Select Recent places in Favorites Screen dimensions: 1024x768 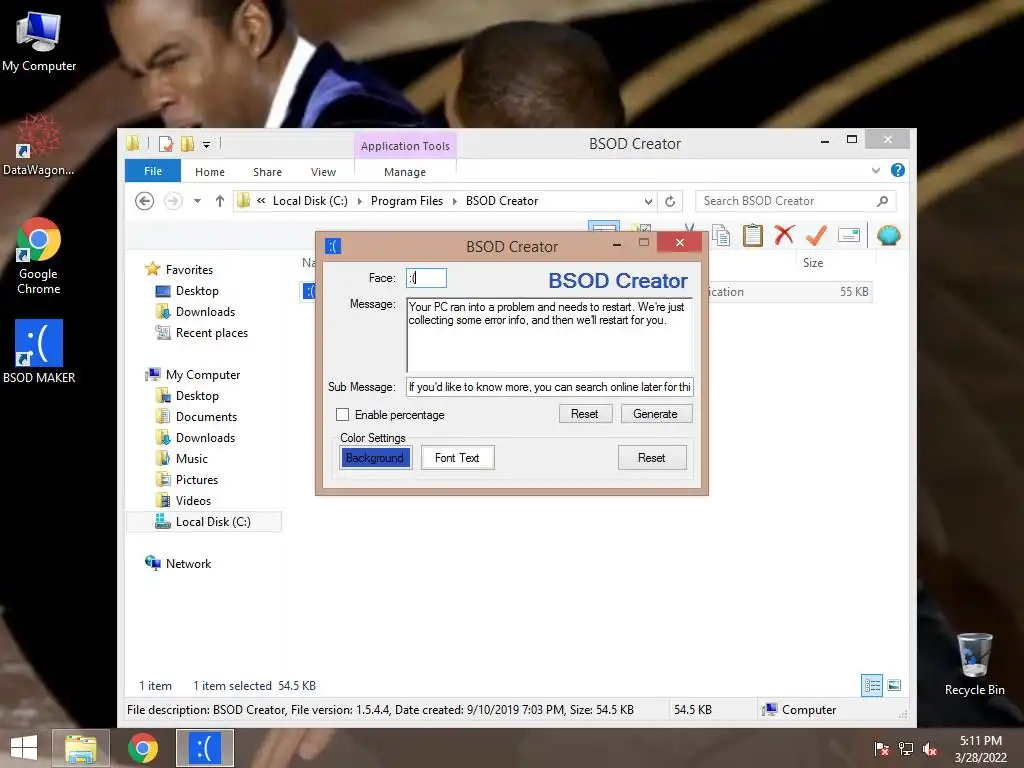pyautogui.click(x=212, y=332)
